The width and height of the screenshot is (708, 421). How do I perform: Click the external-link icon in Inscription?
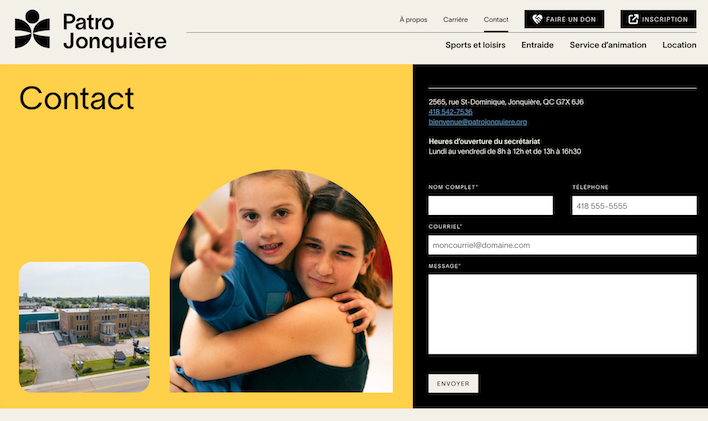point(633,19)
